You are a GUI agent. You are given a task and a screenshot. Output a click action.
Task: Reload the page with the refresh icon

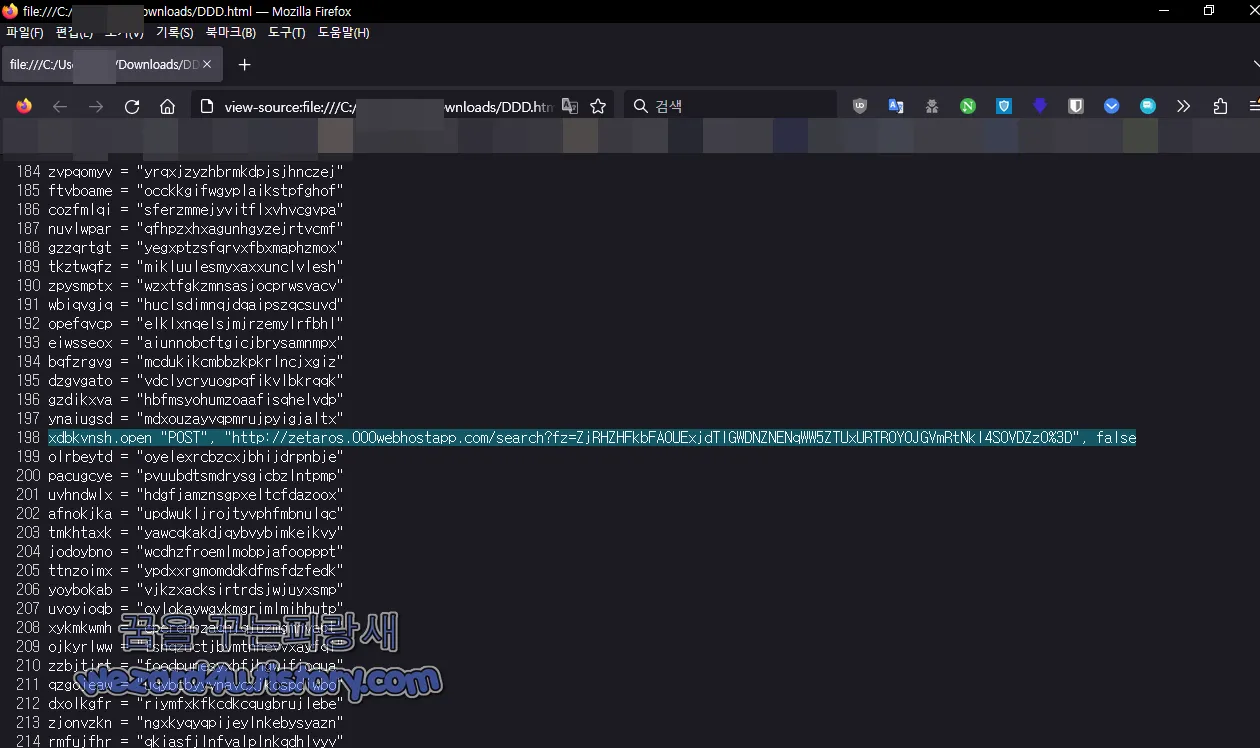(132, 106)
